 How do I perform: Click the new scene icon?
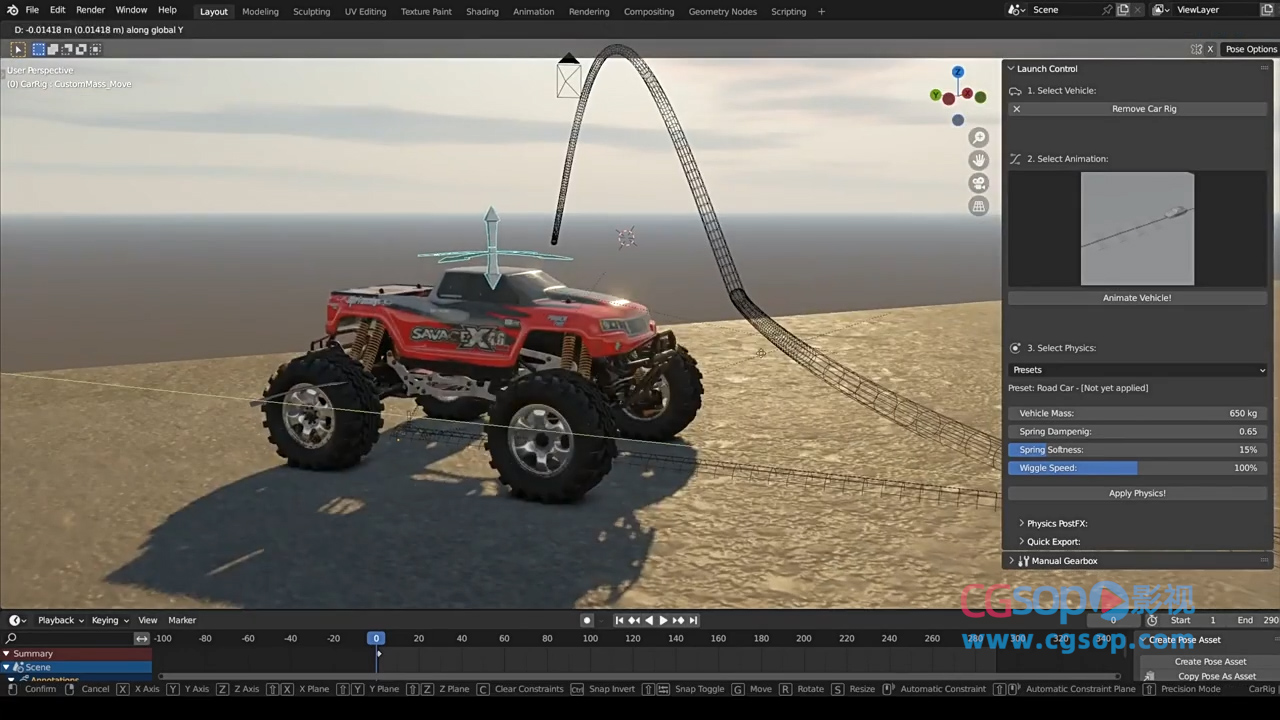[x=1123, y=10]
